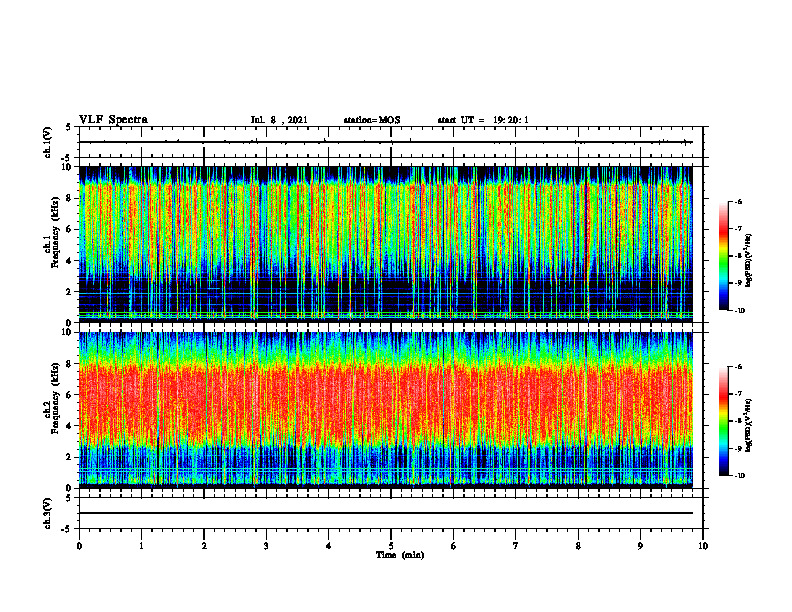Image resolution: width=792 pixels, height=612 pixels.
Task: Click the "-7" label on ch.2 colorbar
Action: [738, 394]
